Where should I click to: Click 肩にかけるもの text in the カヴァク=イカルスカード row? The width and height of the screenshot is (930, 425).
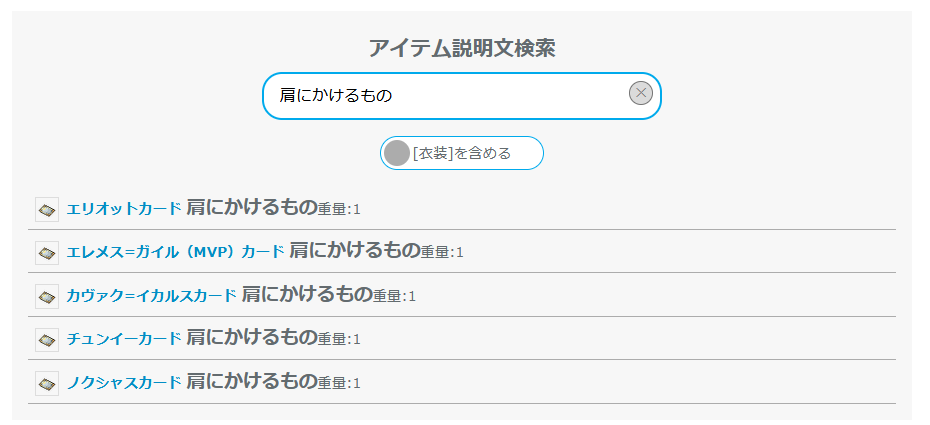click(306, 295)
